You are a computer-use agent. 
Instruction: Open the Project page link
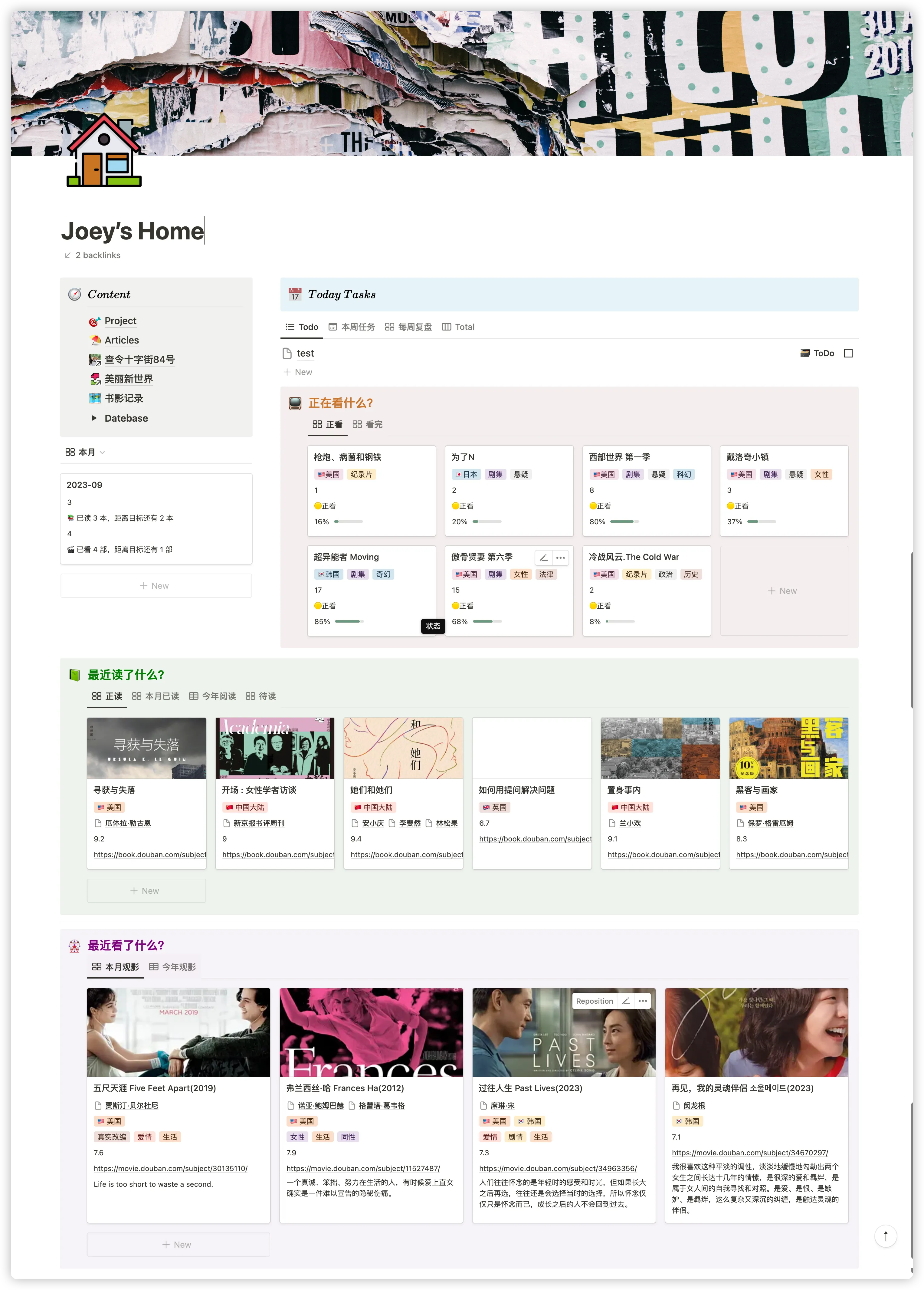click(x=120, y=321)
